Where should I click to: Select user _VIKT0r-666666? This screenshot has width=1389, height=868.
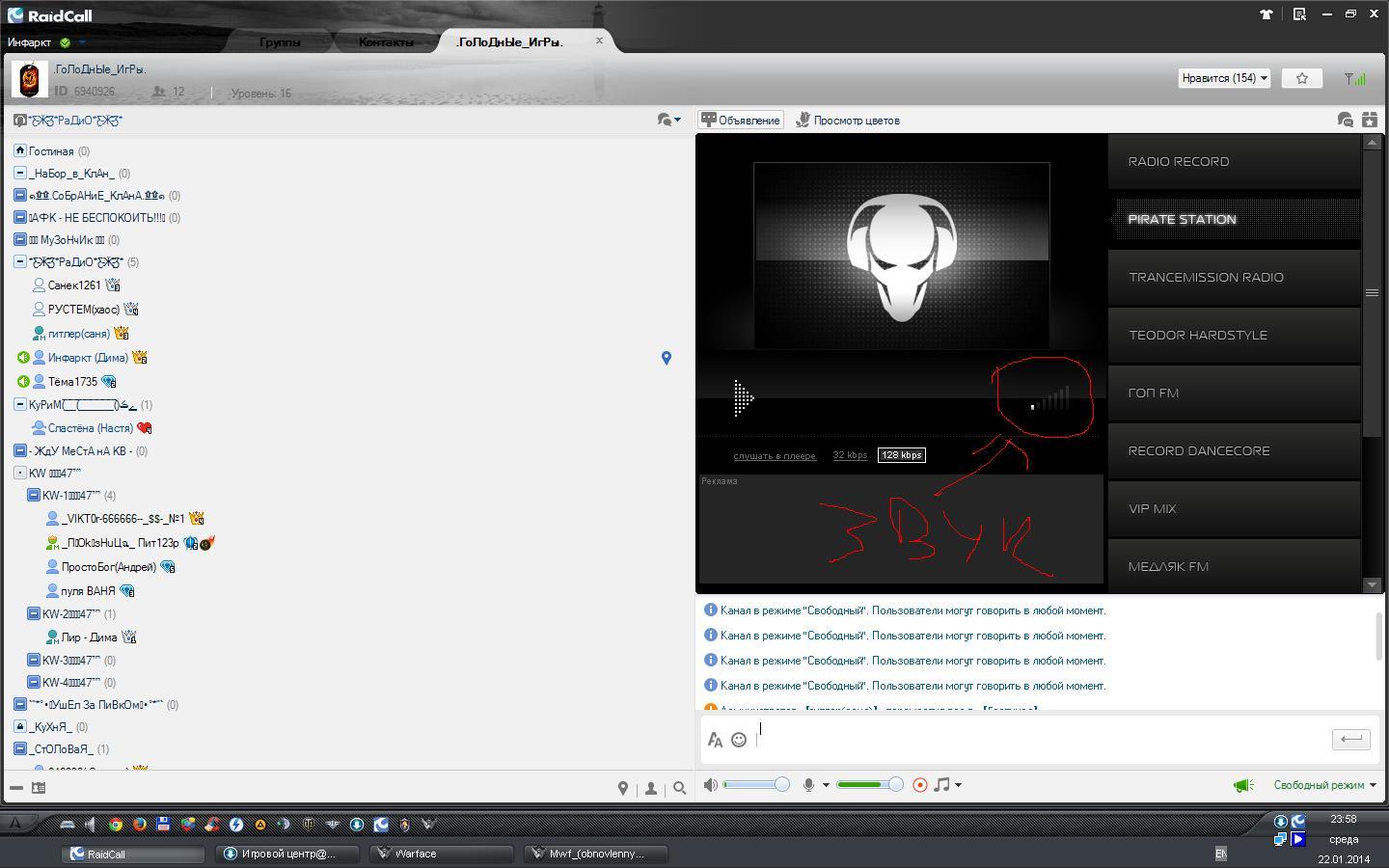(123, 519)
